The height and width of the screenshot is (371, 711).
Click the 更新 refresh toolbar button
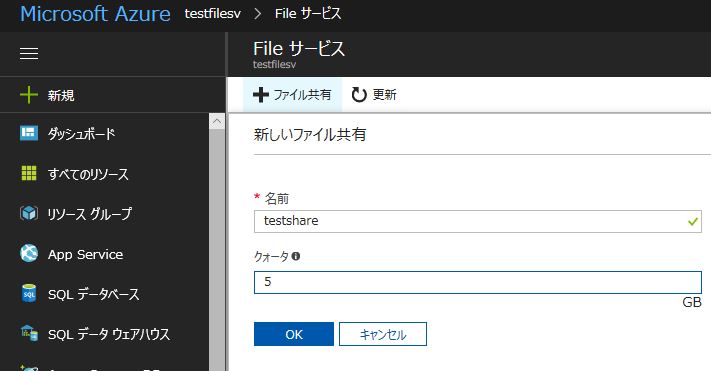(374, 94)
